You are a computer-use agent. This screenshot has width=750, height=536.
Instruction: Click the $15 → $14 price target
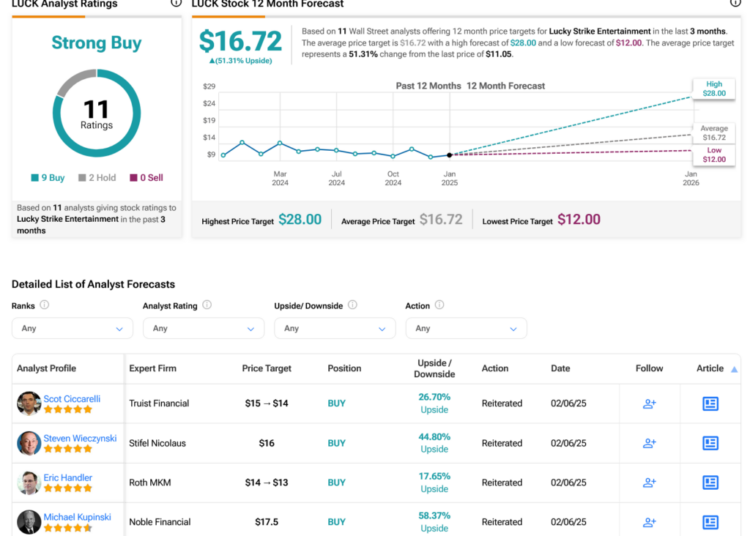pos(266,404)
